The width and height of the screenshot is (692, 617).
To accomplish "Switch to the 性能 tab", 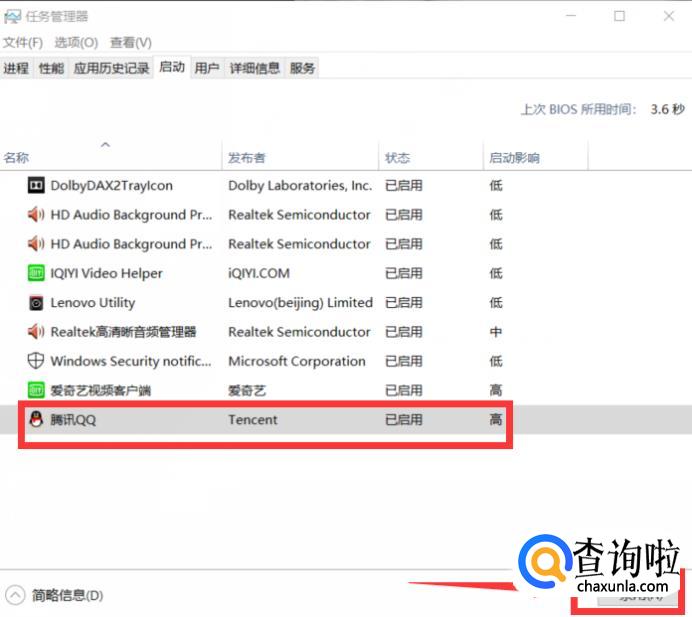I will click(x=51, y=68).
